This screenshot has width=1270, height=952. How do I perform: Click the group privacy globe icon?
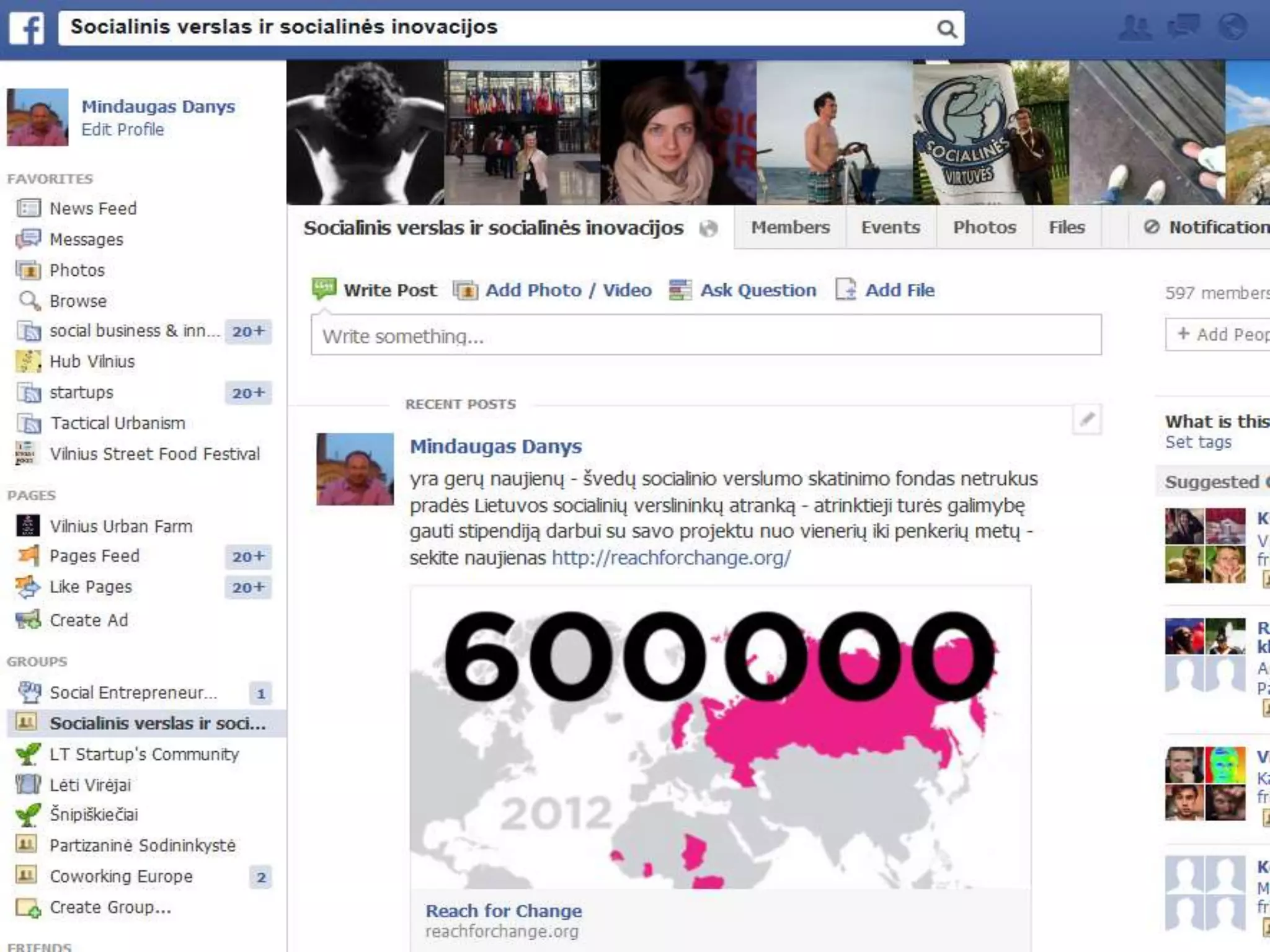pos(708,229)
